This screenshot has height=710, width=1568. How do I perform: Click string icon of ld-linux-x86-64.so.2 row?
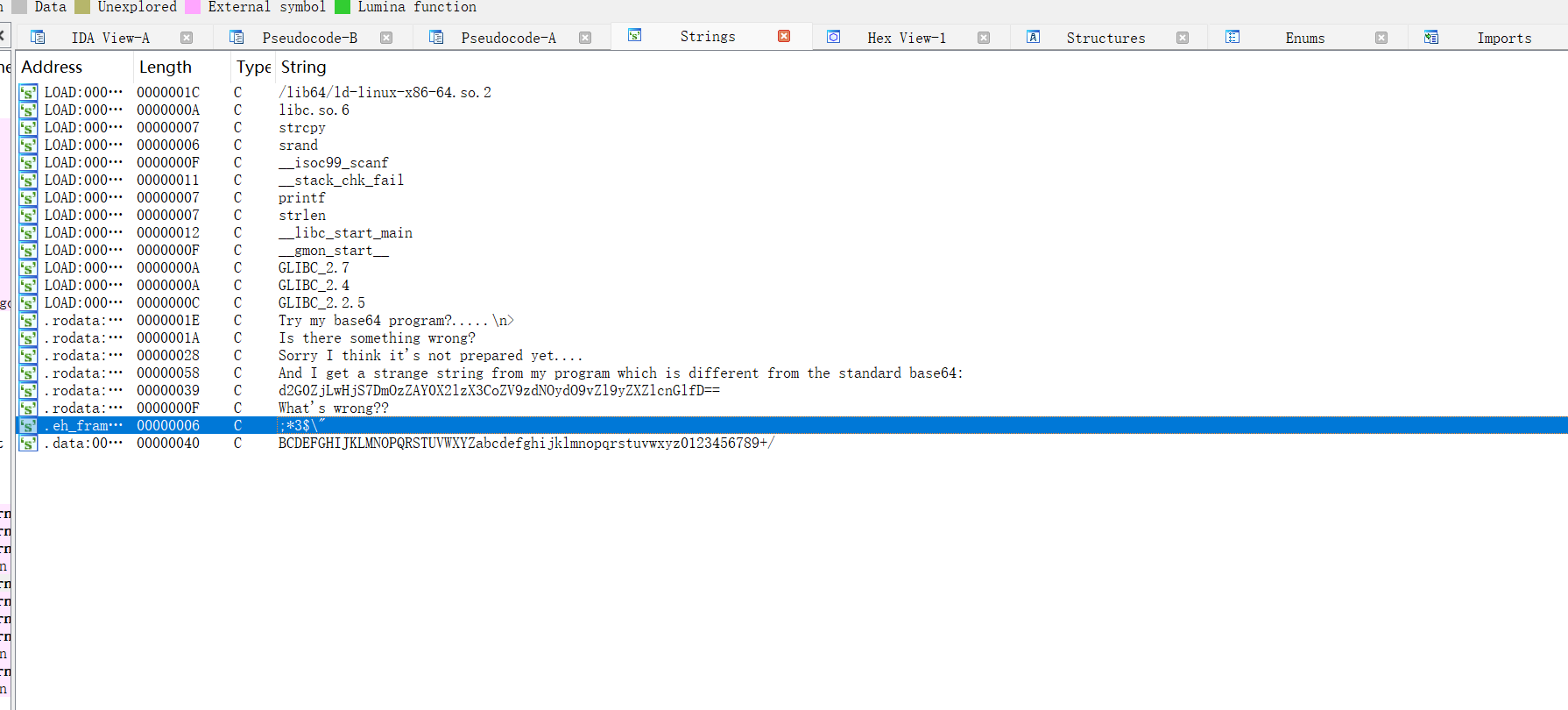coord(28,92)
